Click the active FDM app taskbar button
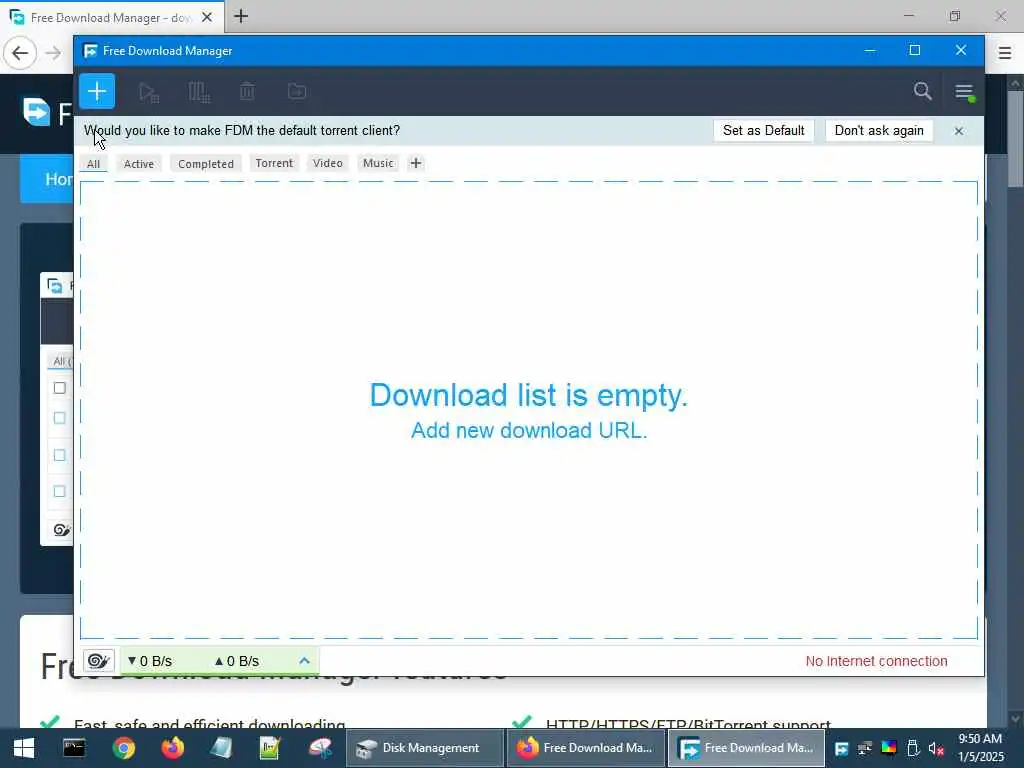 tap(746, 748)
